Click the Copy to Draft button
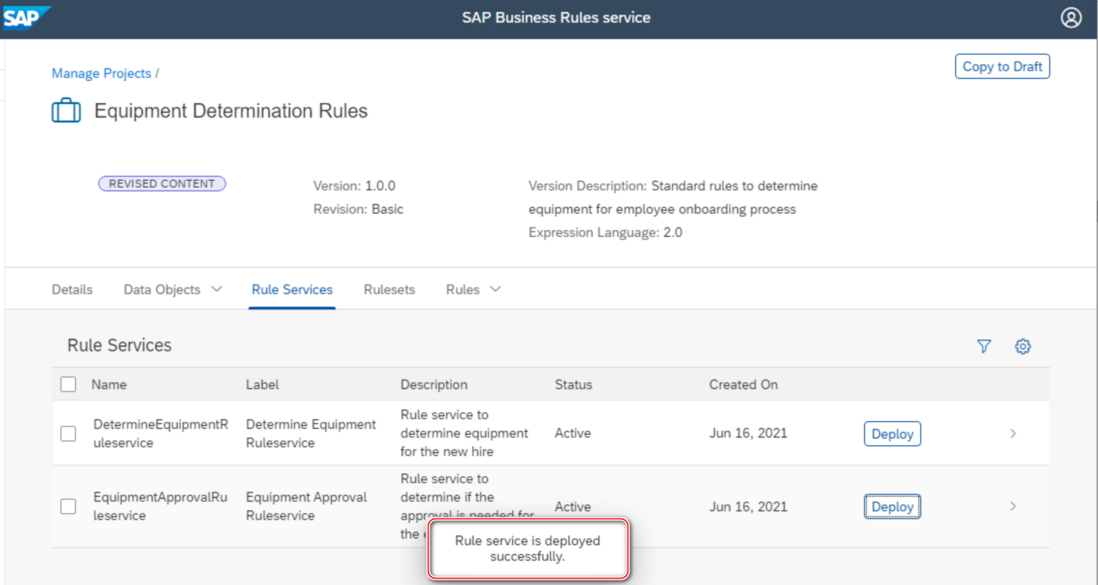Viewport: 1098px width, 585px height. pos(1002,67)
